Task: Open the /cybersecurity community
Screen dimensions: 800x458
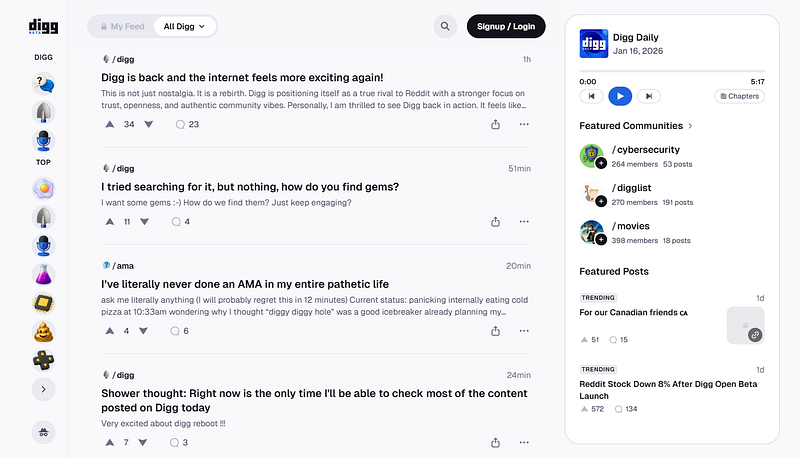Action: (x=646, y=149)
